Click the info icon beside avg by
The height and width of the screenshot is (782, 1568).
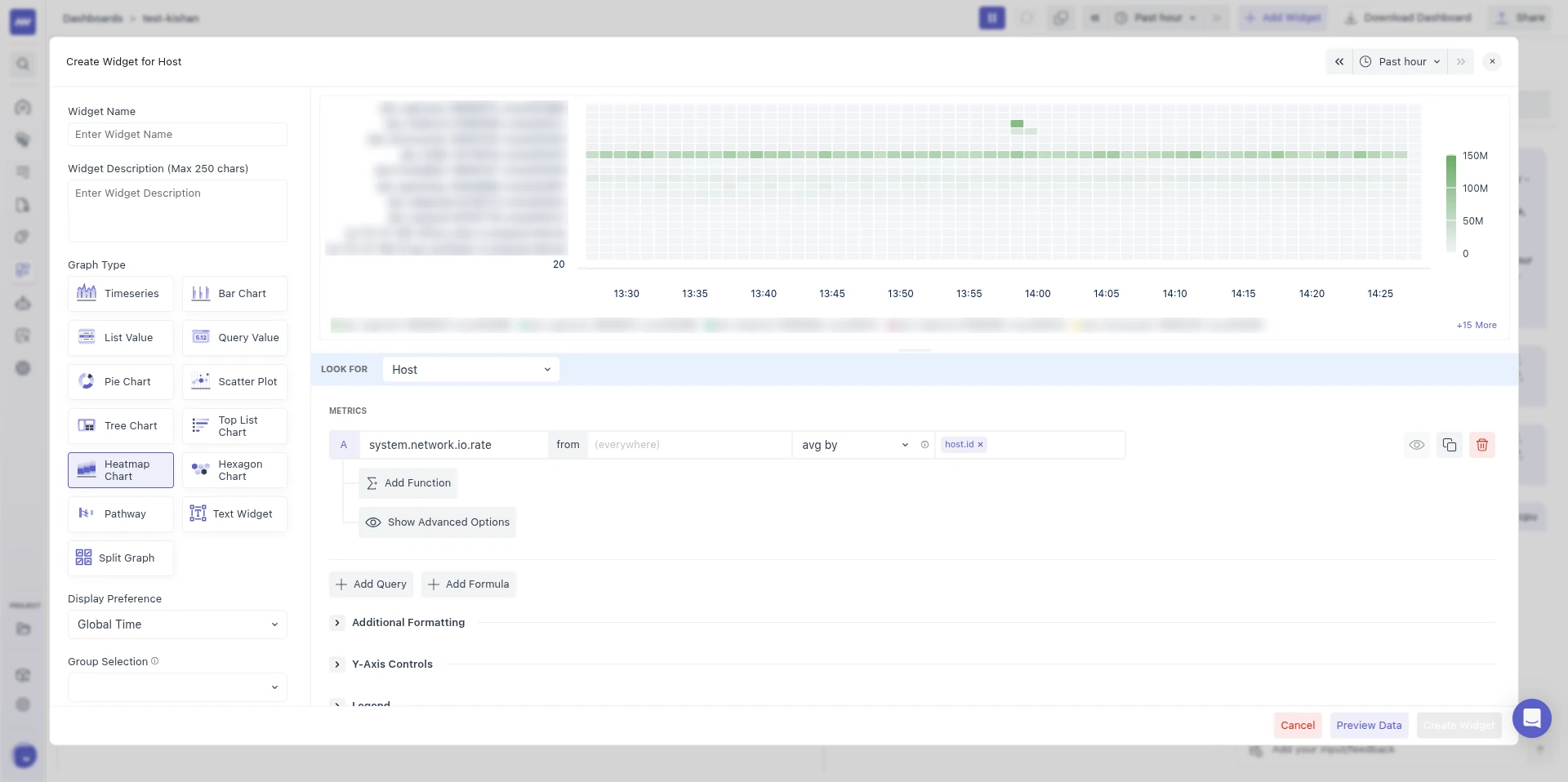924,445
